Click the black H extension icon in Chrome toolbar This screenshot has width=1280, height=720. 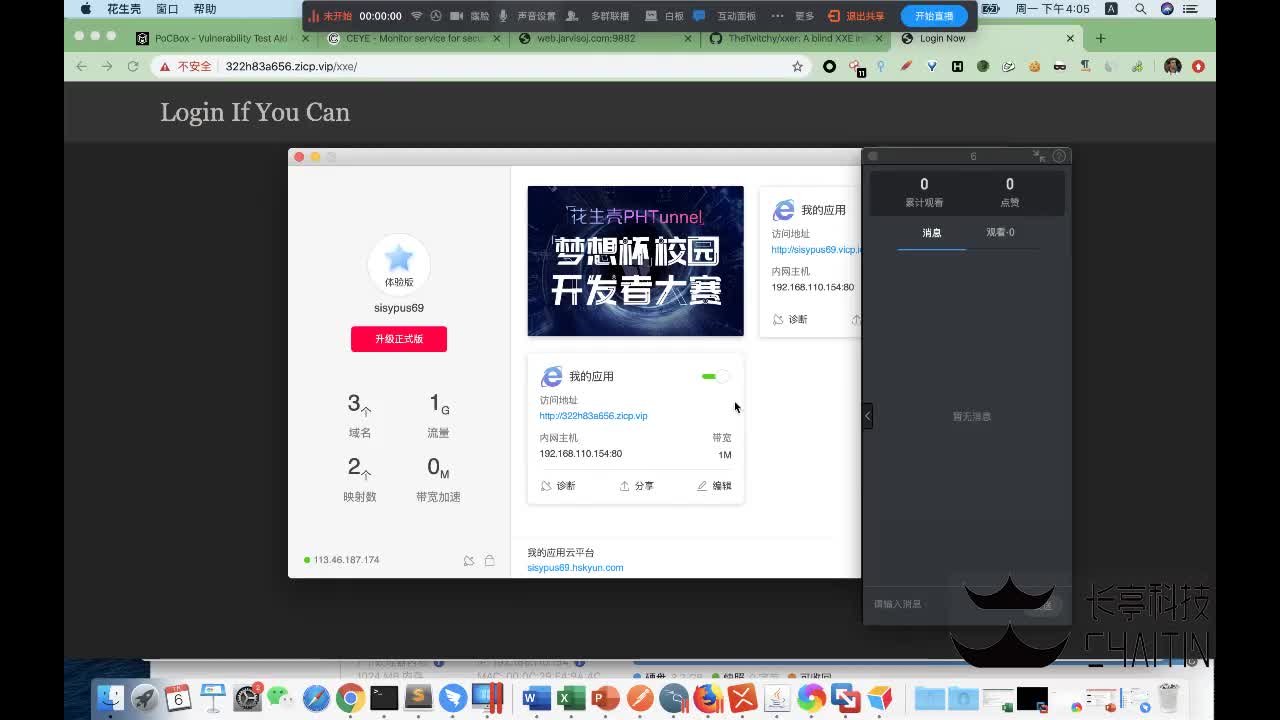pyautogui.click(x=957, y=66)
